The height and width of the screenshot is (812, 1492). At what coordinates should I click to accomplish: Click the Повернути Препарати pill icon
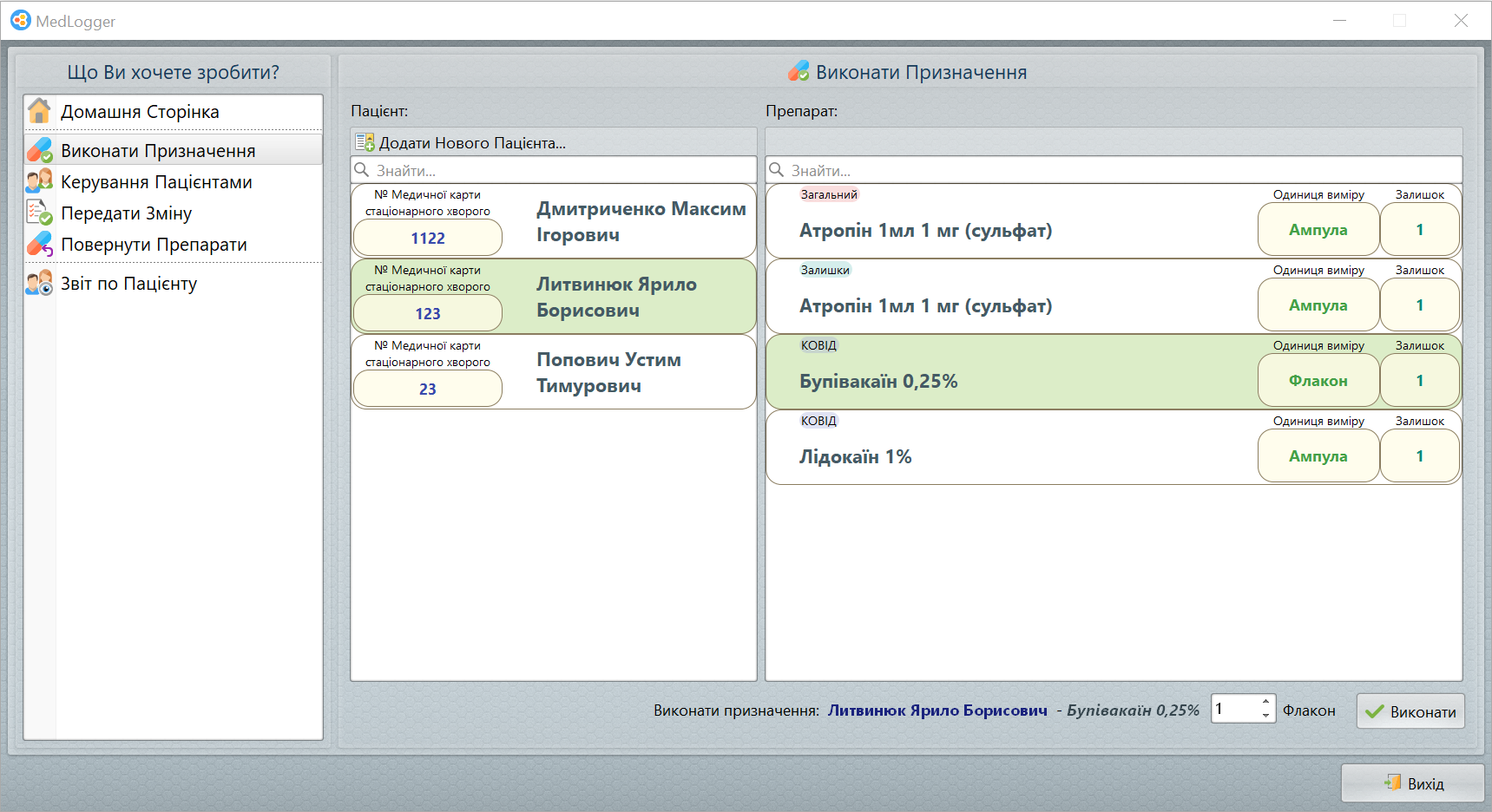(x=39, y=244)
